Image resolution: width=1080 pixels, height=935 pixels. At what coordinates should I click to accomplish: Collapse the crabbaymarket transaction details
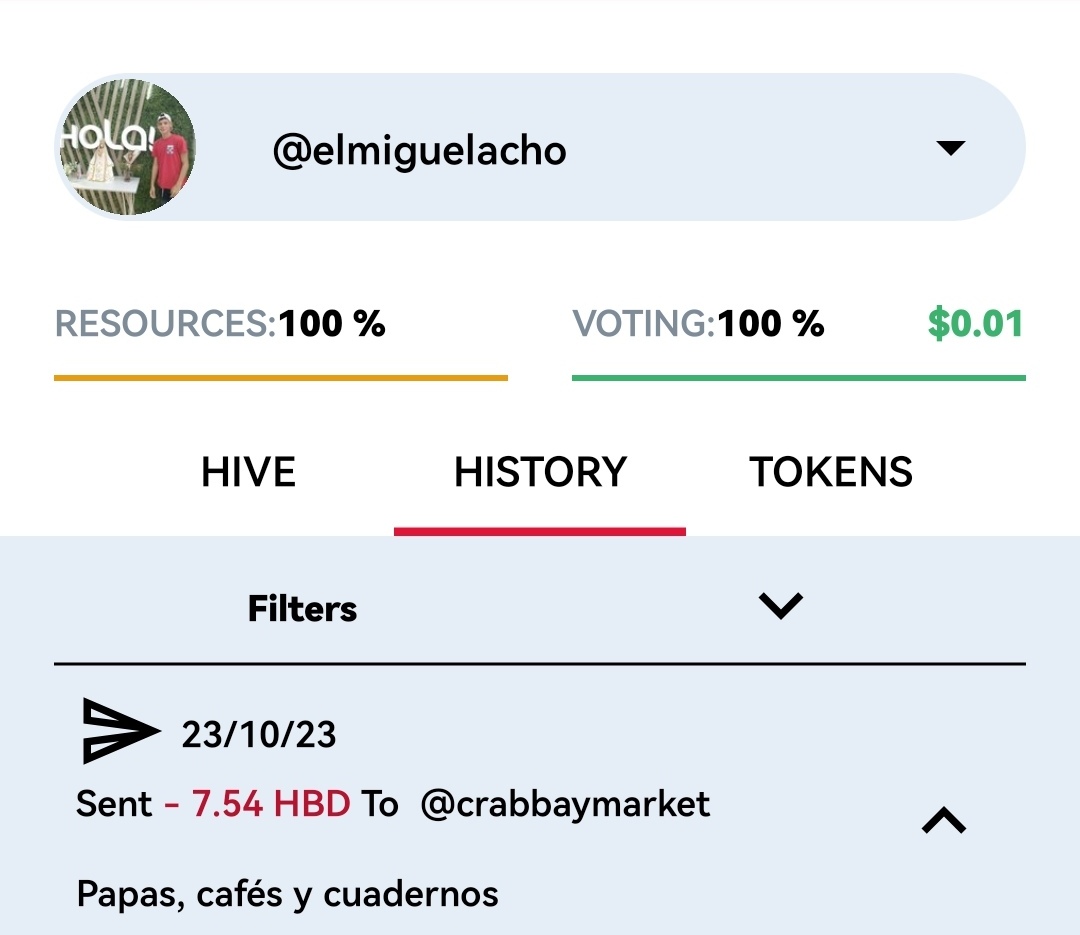pyautogui.click(x=944, y=820)
